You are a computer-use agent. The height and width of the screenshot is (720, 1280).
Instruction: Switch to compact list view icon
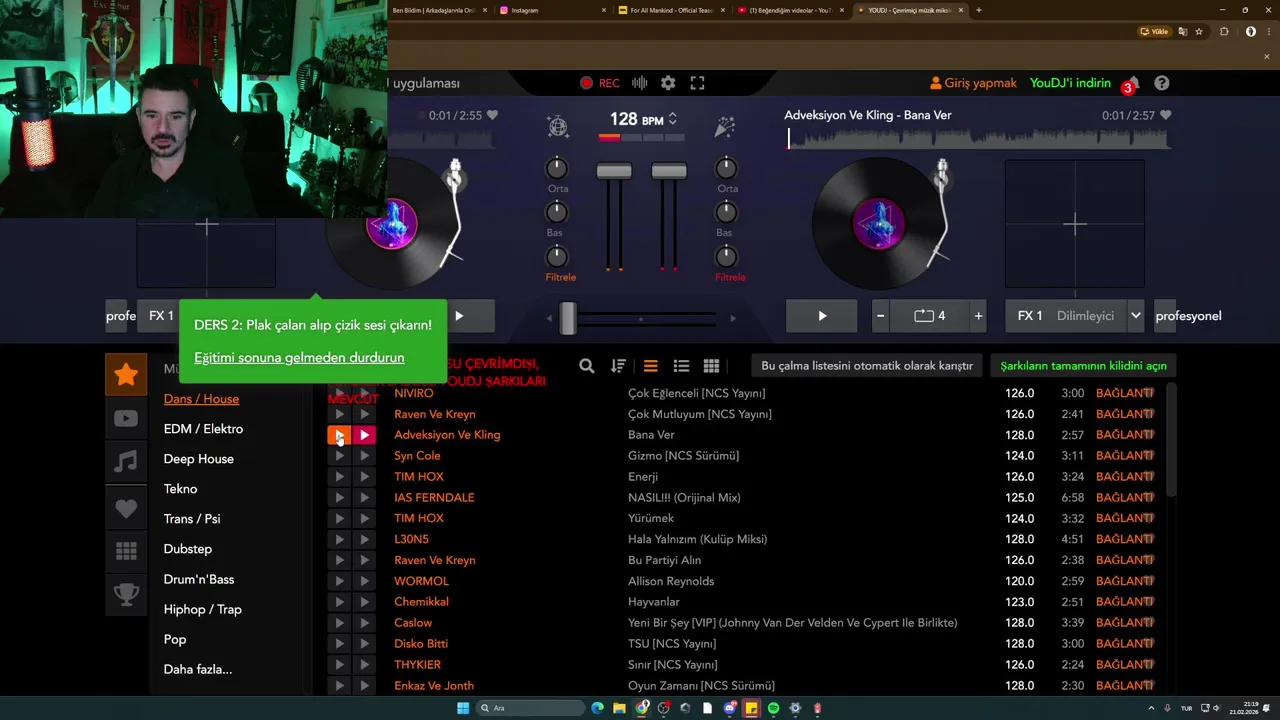pyautogui.click(x=651, y=366)
